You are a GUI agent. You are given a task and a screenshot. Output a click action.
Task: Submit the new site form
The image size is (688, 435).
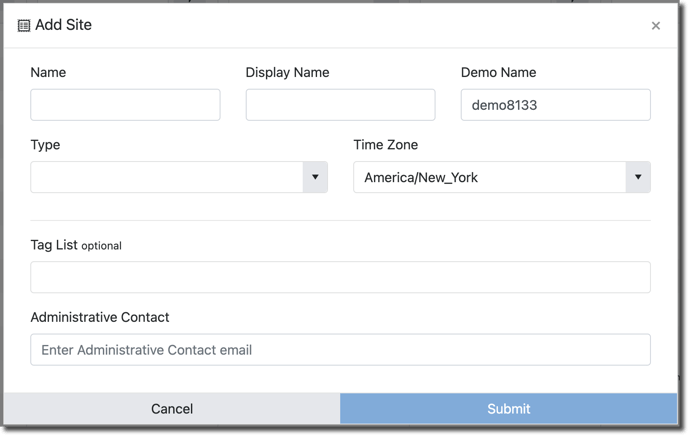coord(509,409)
